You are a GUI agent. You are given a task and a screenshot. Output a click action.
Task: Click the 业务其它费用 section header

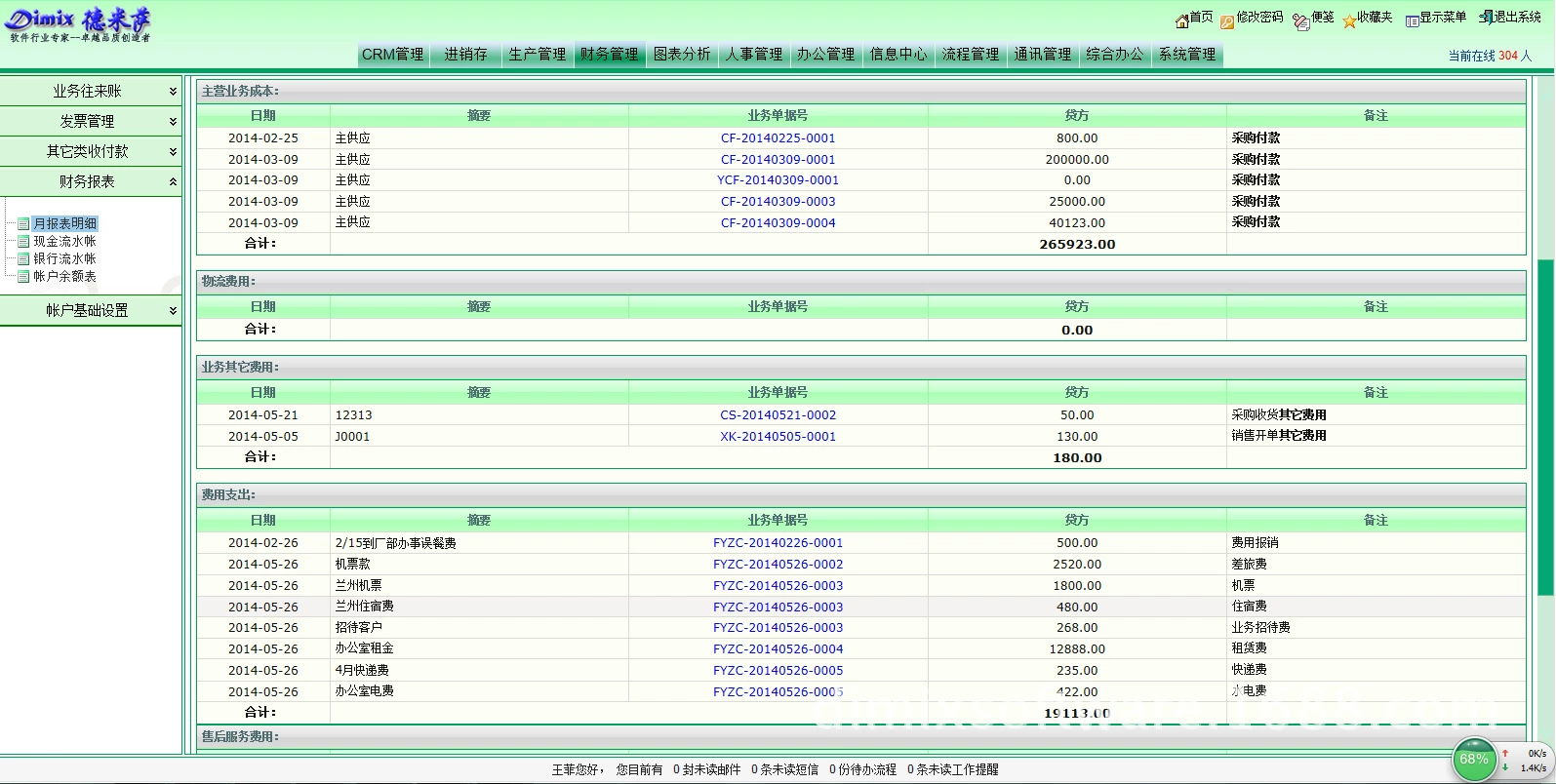point(861,368)
